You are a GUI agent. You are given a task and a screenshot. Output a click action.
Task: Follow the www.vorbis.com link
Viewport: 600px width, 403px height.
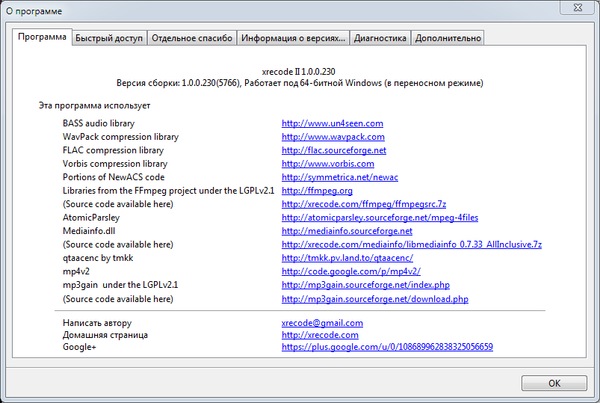click(327, 163)
